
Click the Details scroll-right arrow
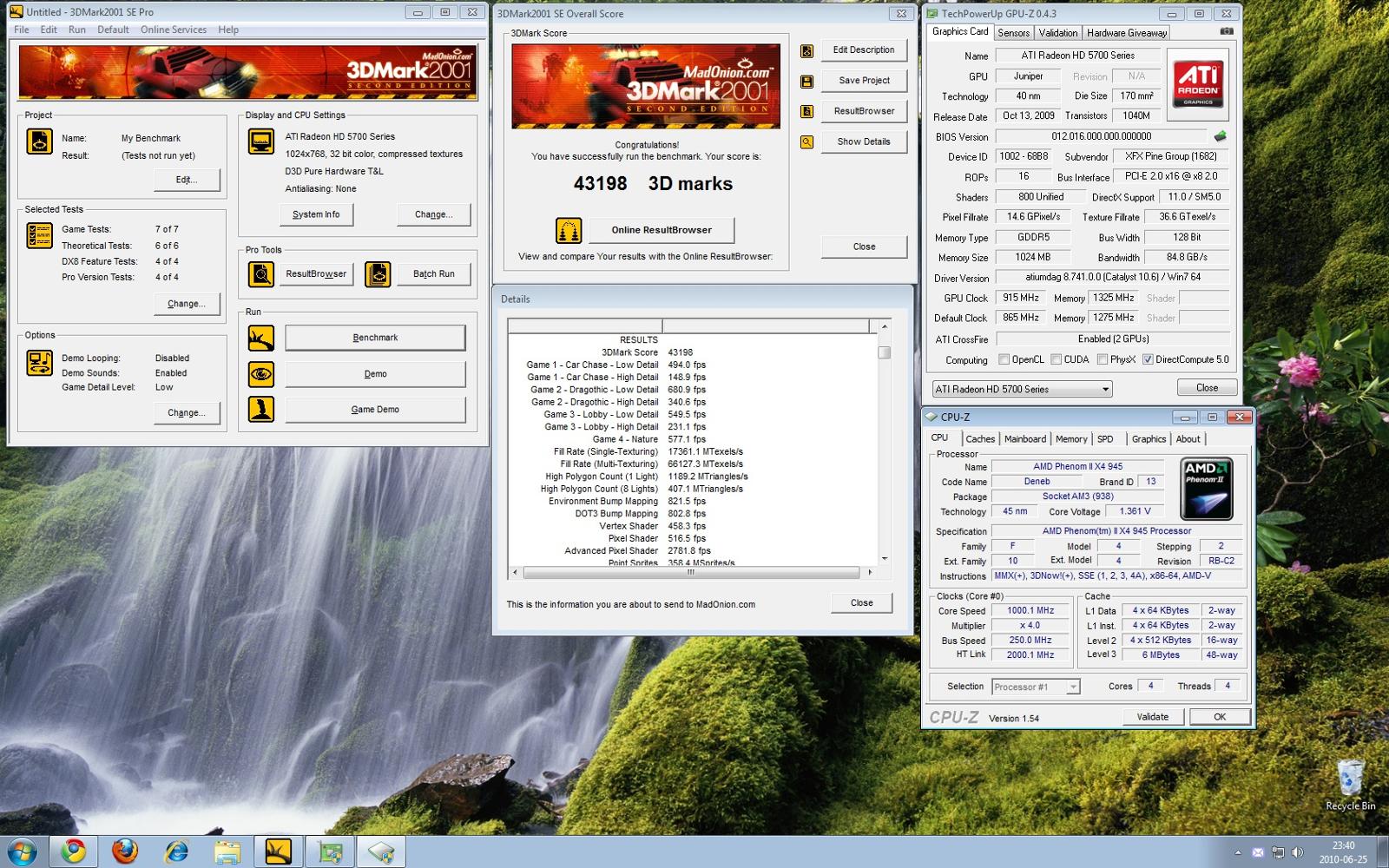click(870, 573)
